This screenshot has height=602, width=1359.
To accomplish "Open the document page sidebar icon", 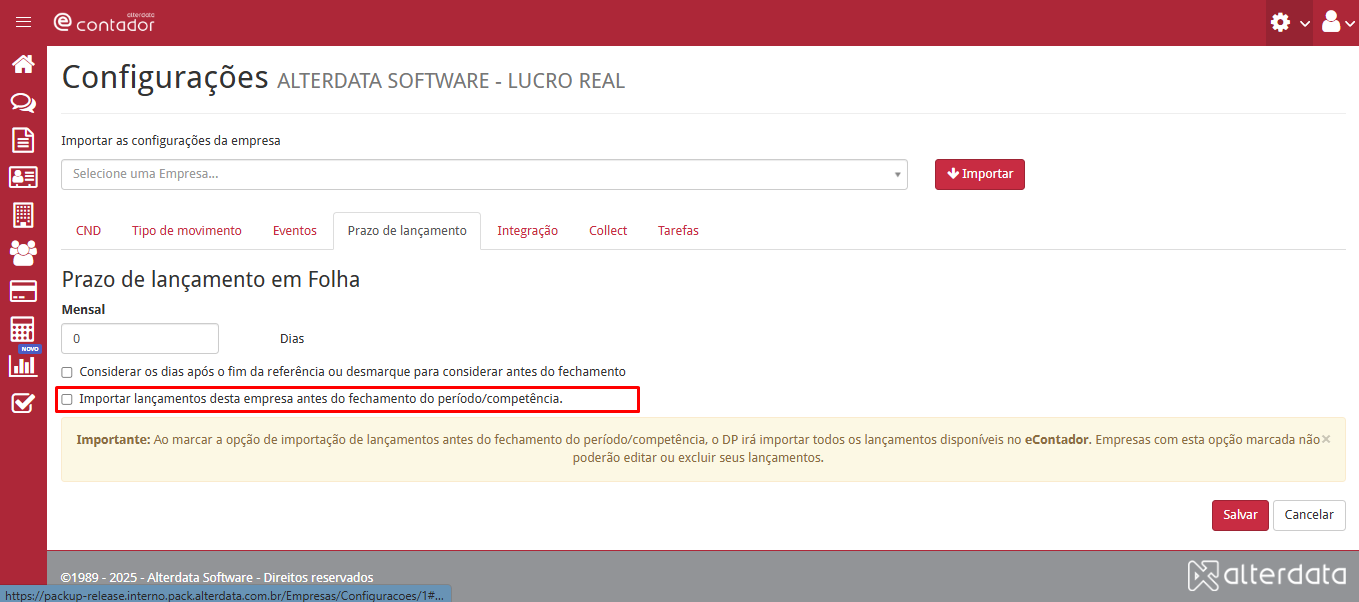I will [x=23, y=139].
